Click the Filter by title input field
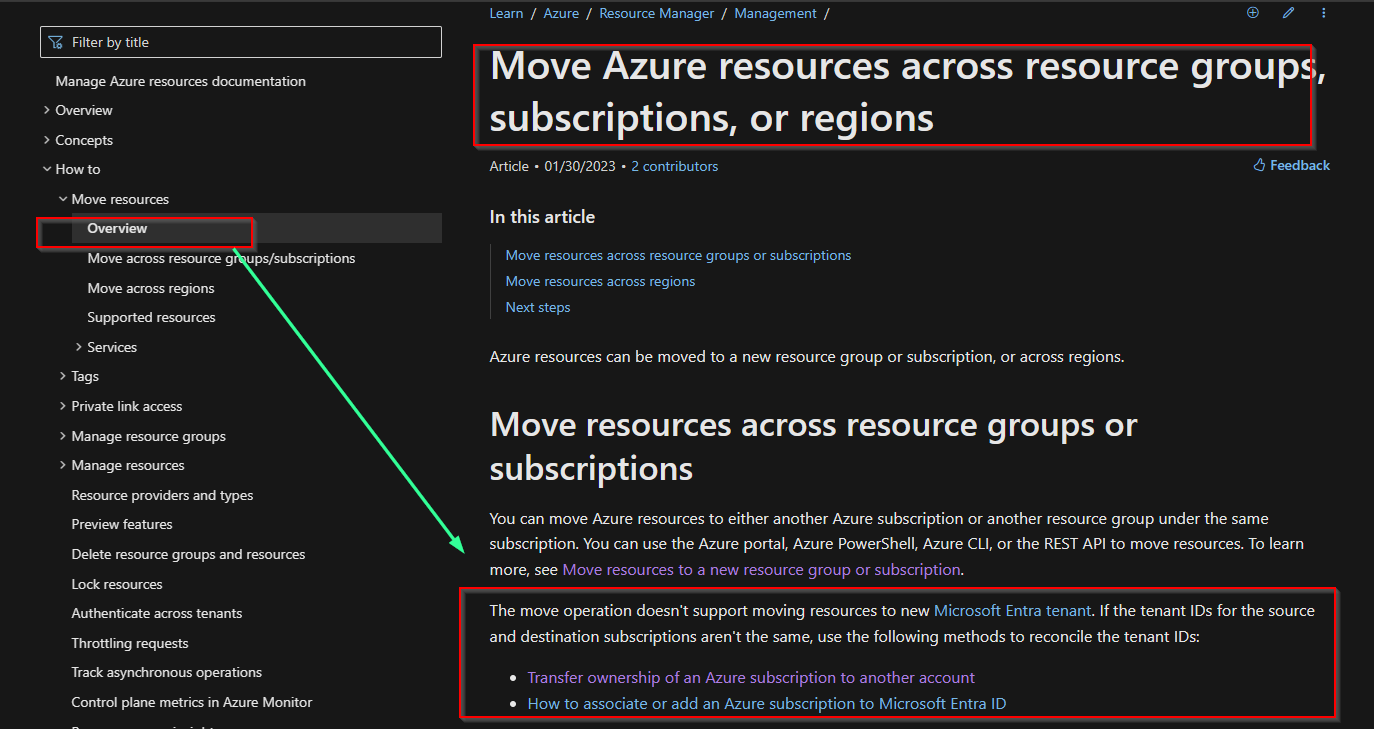Screen dimensions: 1374x729 (240, 41)
